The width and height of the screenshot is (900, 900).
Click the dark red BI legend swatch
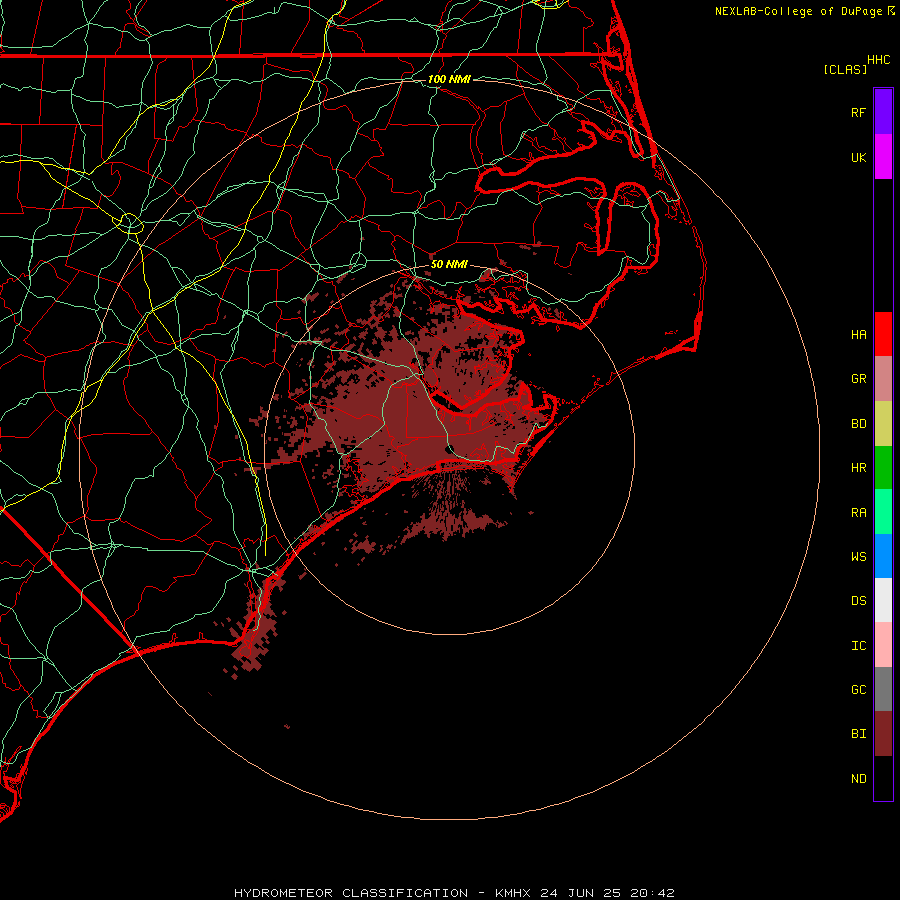tap(883, 734)
